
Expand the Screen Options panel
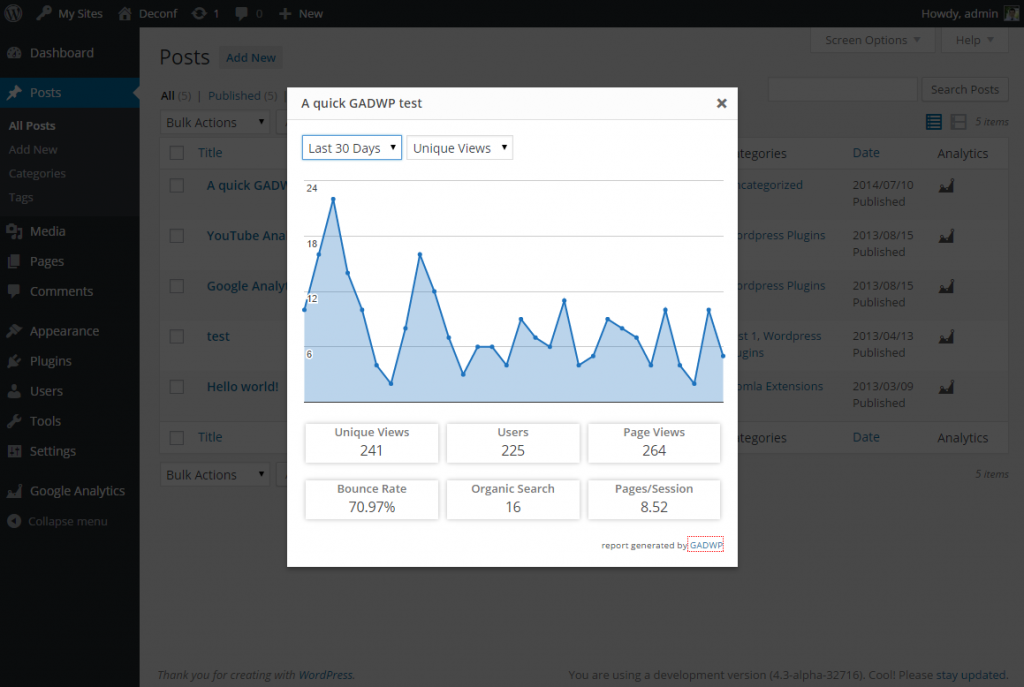[x=872, y=40]
